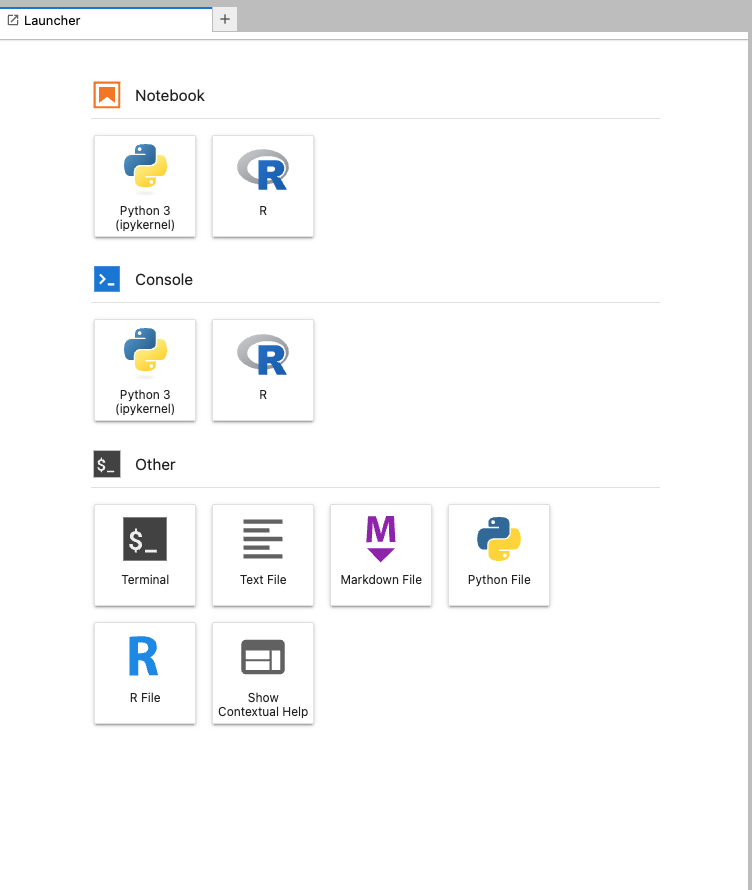
Task: Click the Other section heading
Action: coord(155,464)
